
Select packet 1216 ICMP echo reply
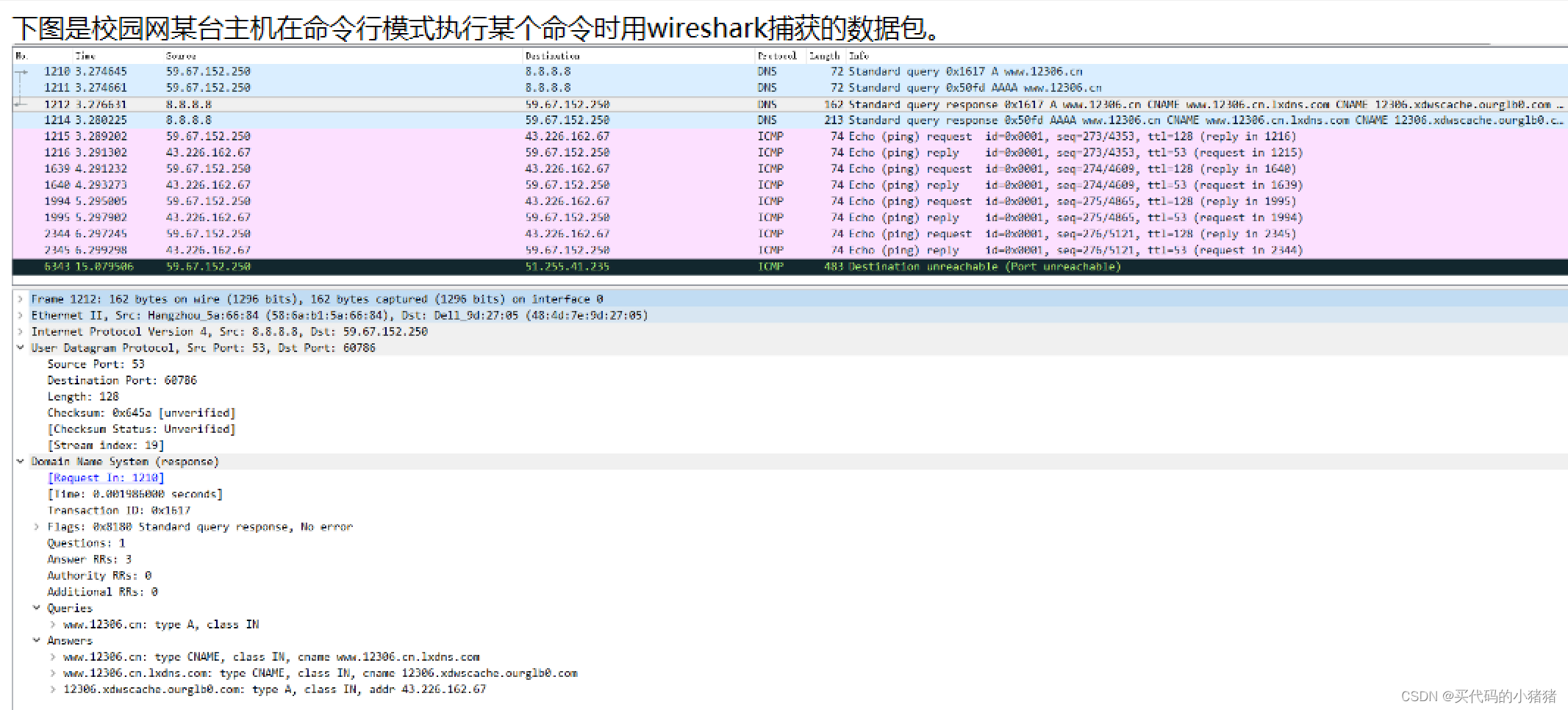[x=790, y=152]
